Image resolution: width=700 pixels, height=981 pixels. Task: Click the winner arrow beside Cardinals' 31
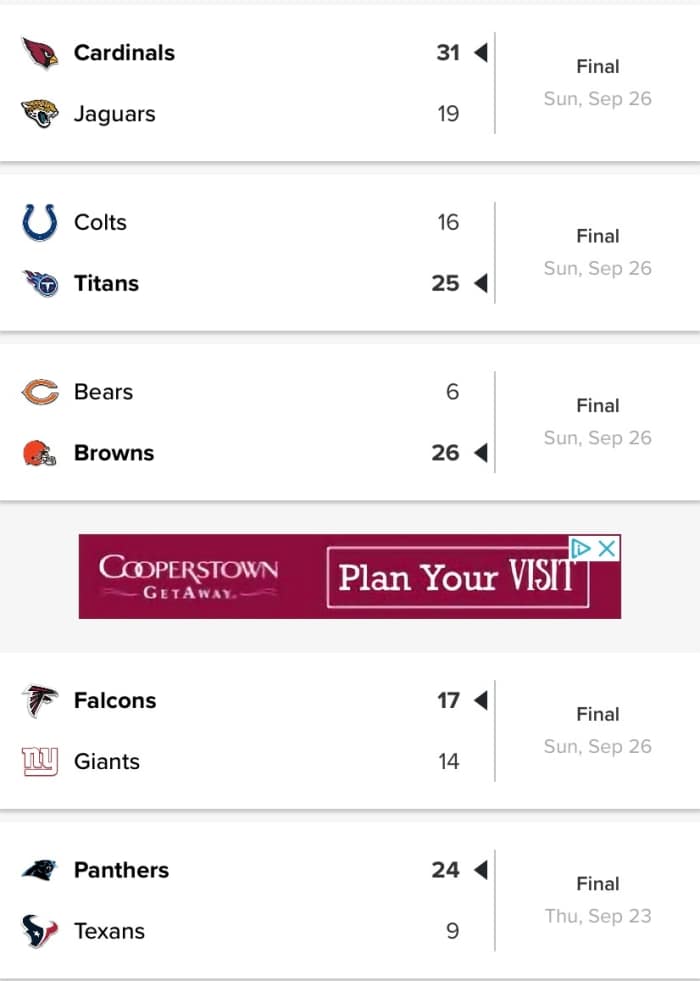(x=479, y=52)
